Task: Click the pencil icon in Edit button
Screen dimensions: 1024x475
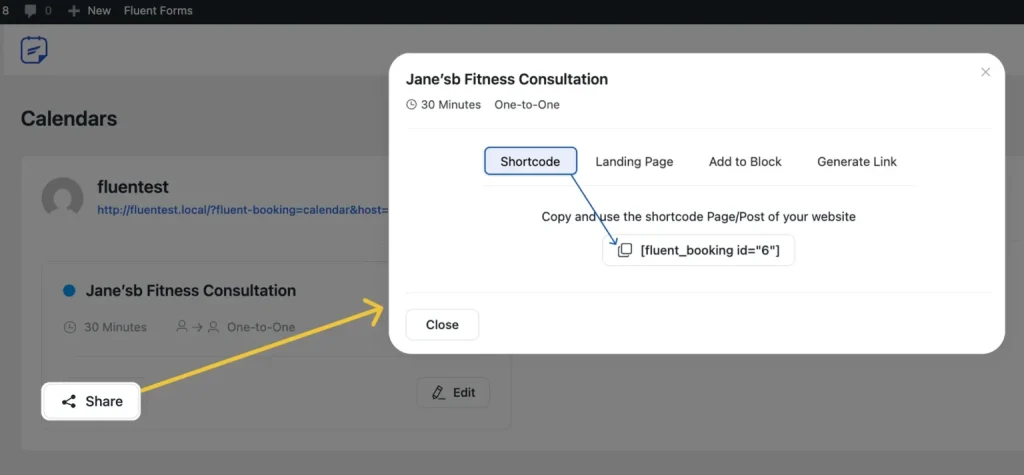Action: [x=439, y=393]
